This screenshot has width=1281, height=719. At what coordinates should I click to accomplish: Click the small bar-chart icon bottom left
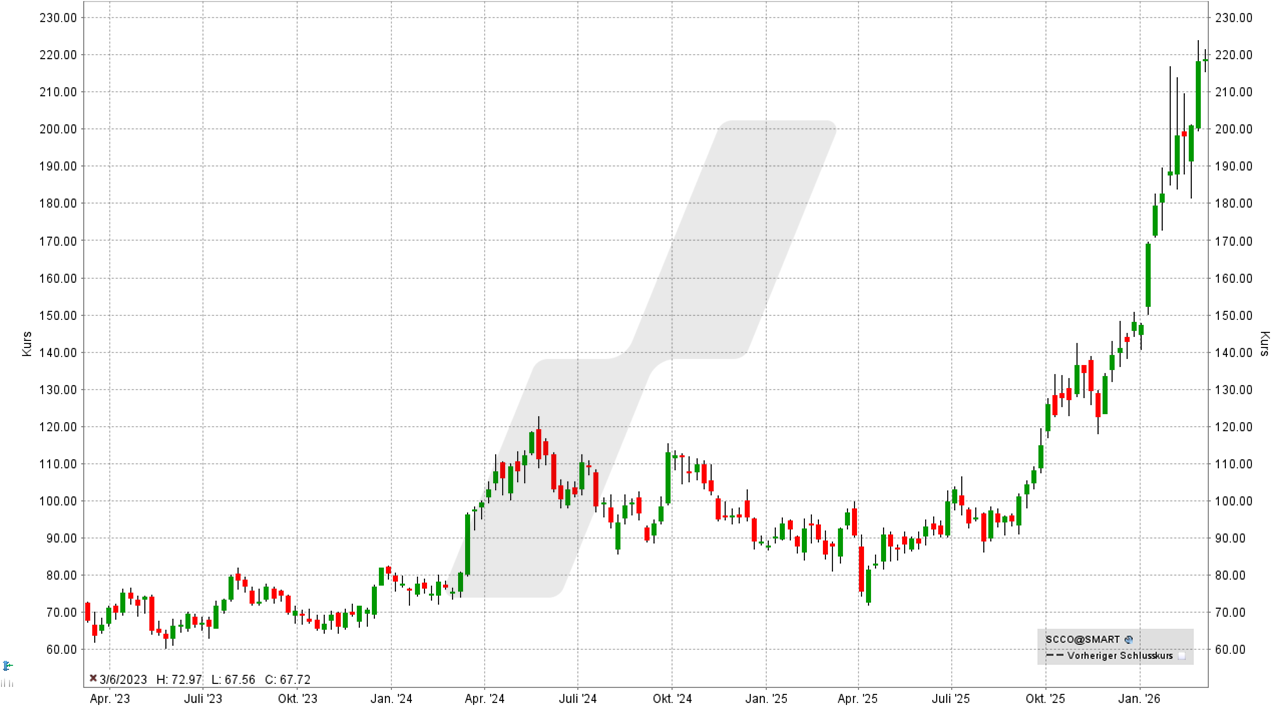(7, 682)
